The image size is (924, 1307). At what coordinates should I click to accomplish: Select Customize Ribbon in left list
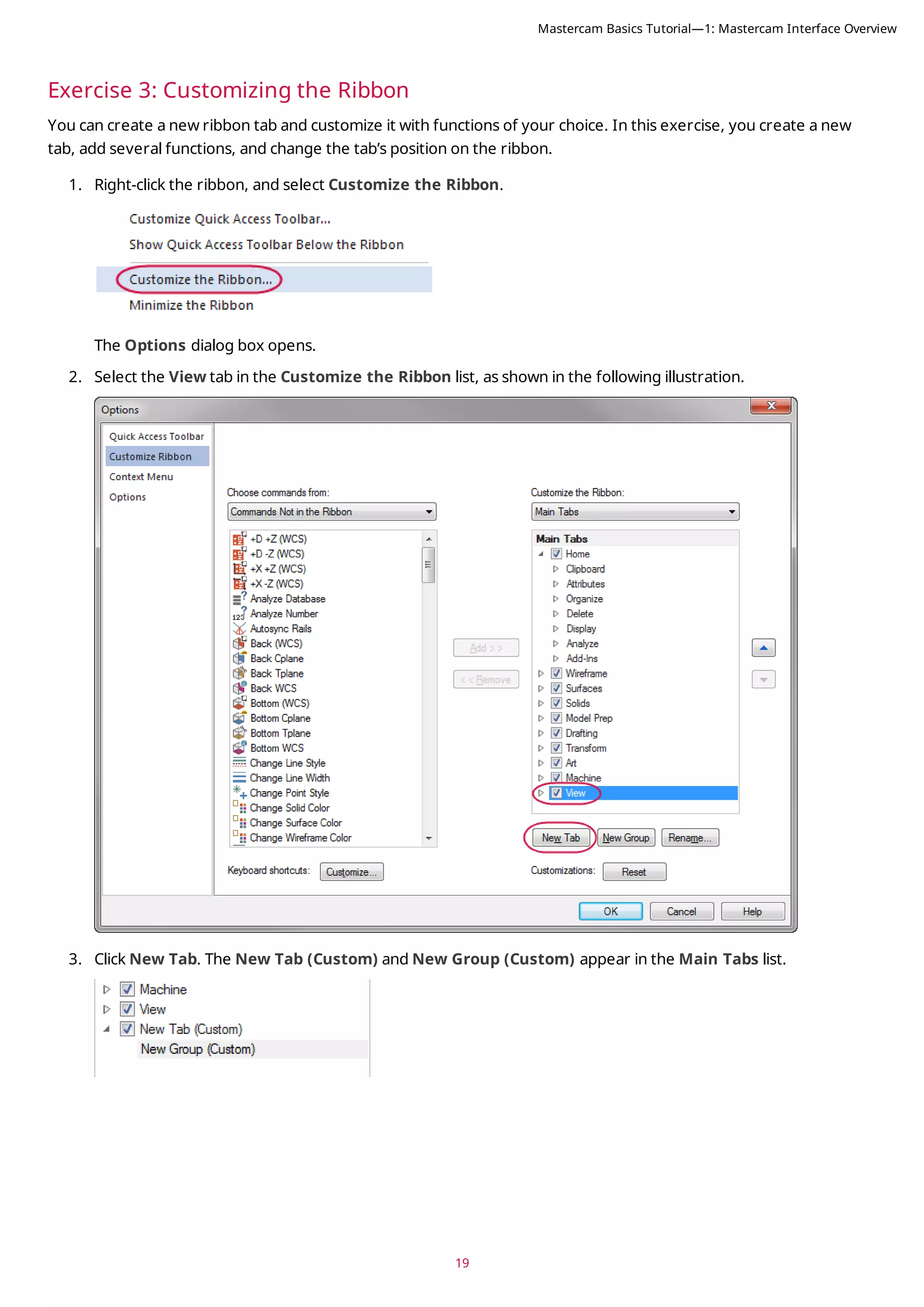pos(151,457)
